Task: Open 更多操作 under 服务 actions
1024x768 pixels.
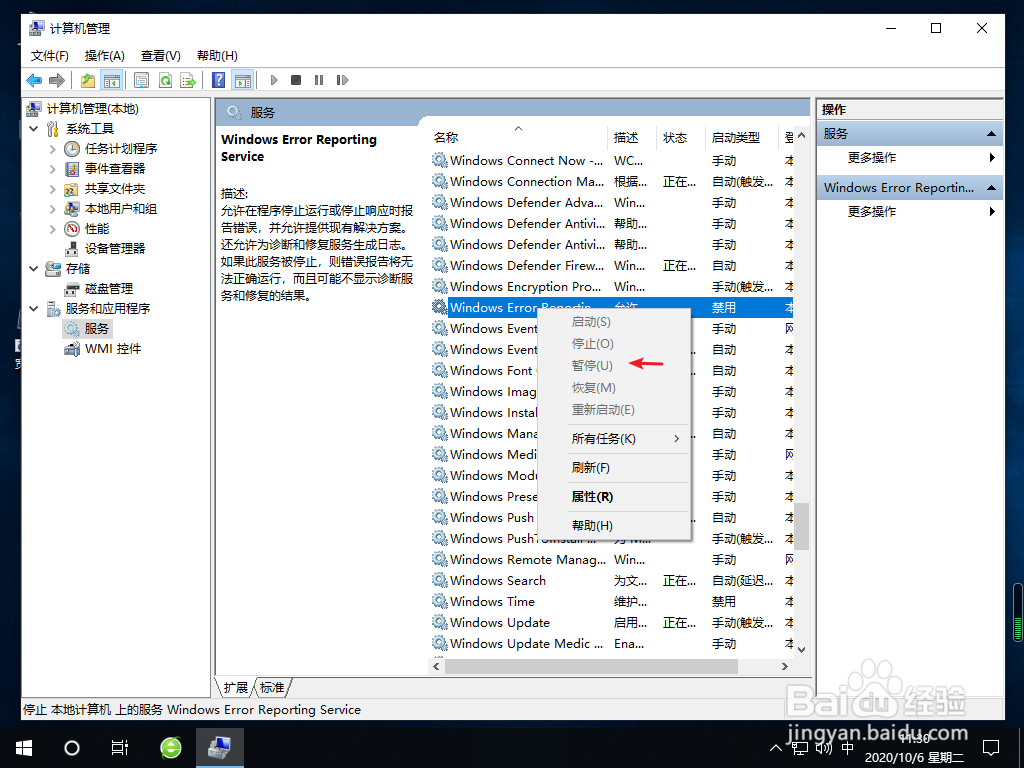Action: (x=910, y=157)
